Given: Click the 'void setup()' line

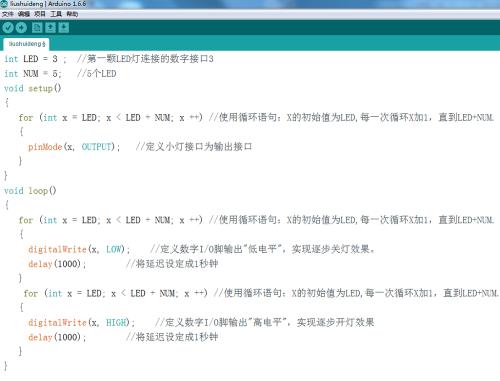Looking at the screenshot, I should point(33,88).
